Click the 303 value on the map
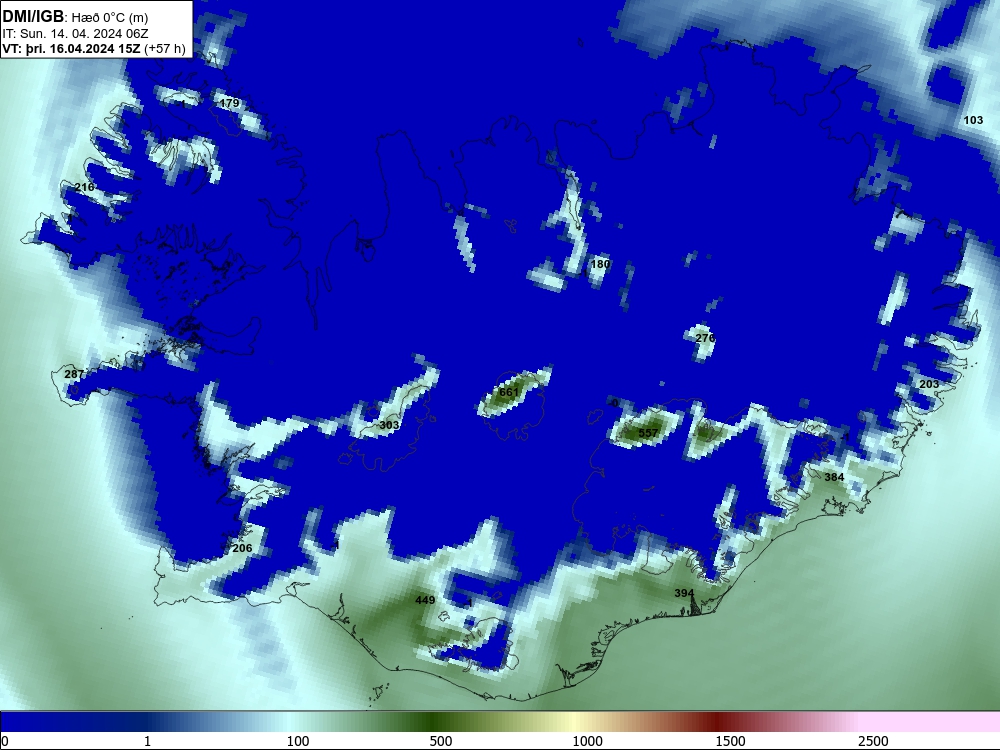This screenshot has width=1000, height=750. 389,425
